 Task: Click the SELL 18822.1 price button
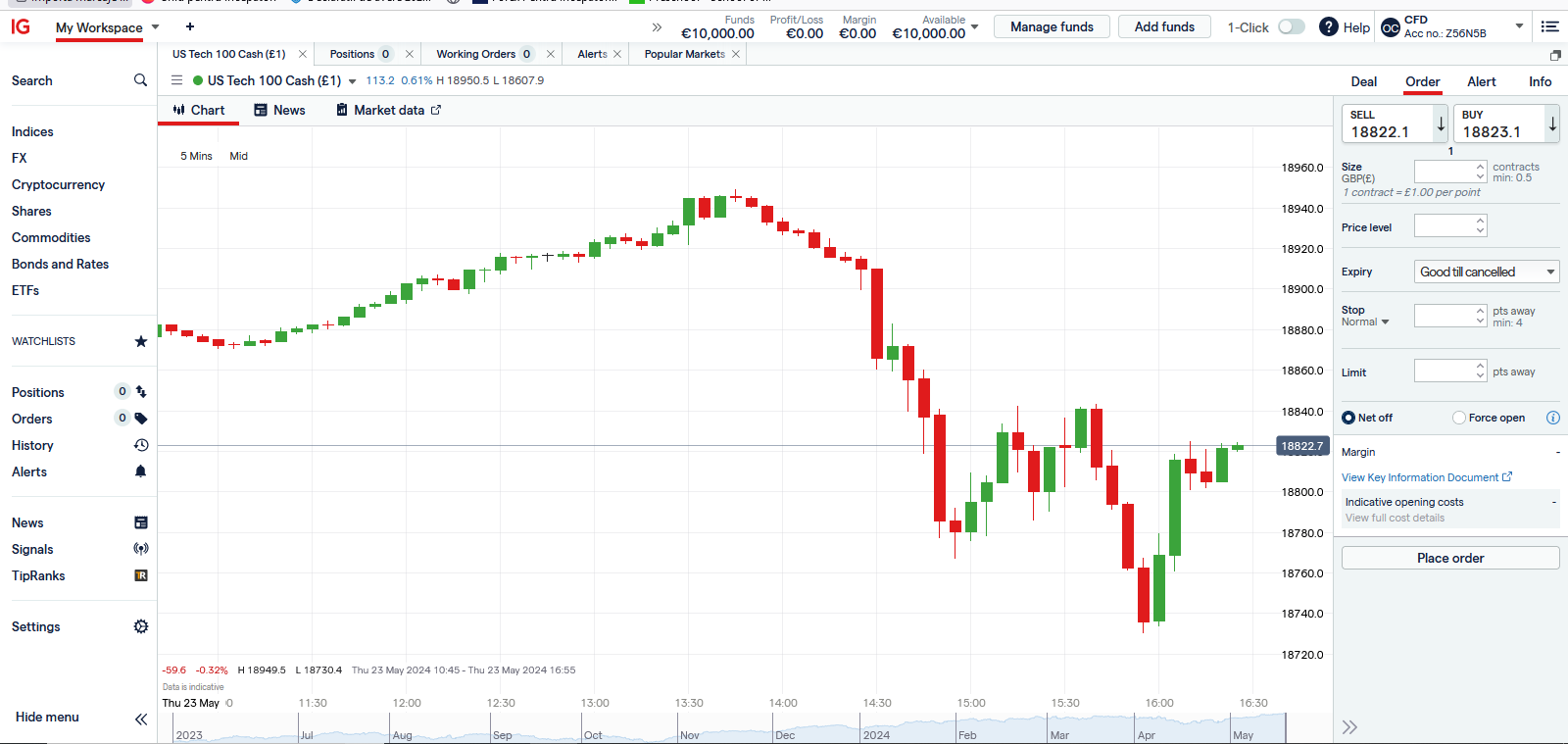[1395, 124]
